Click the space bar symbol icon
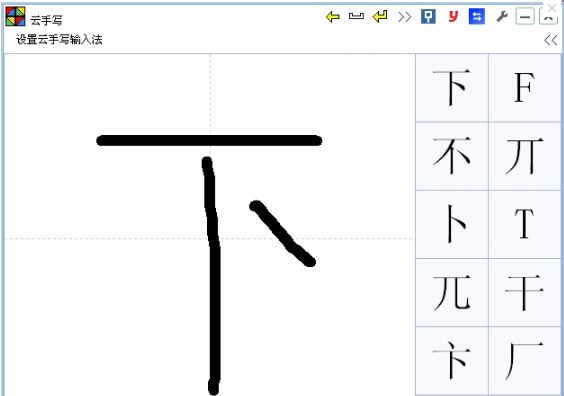This screenshot has width=564, height=396. click(x=356, y=16)
